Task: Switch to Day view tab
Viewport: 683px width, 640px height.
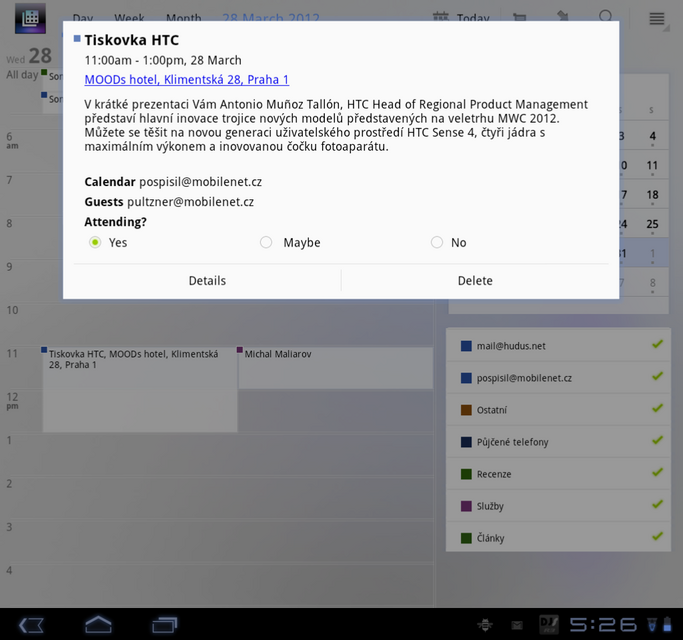Action: pyautogui.click(x=83, y=18)
